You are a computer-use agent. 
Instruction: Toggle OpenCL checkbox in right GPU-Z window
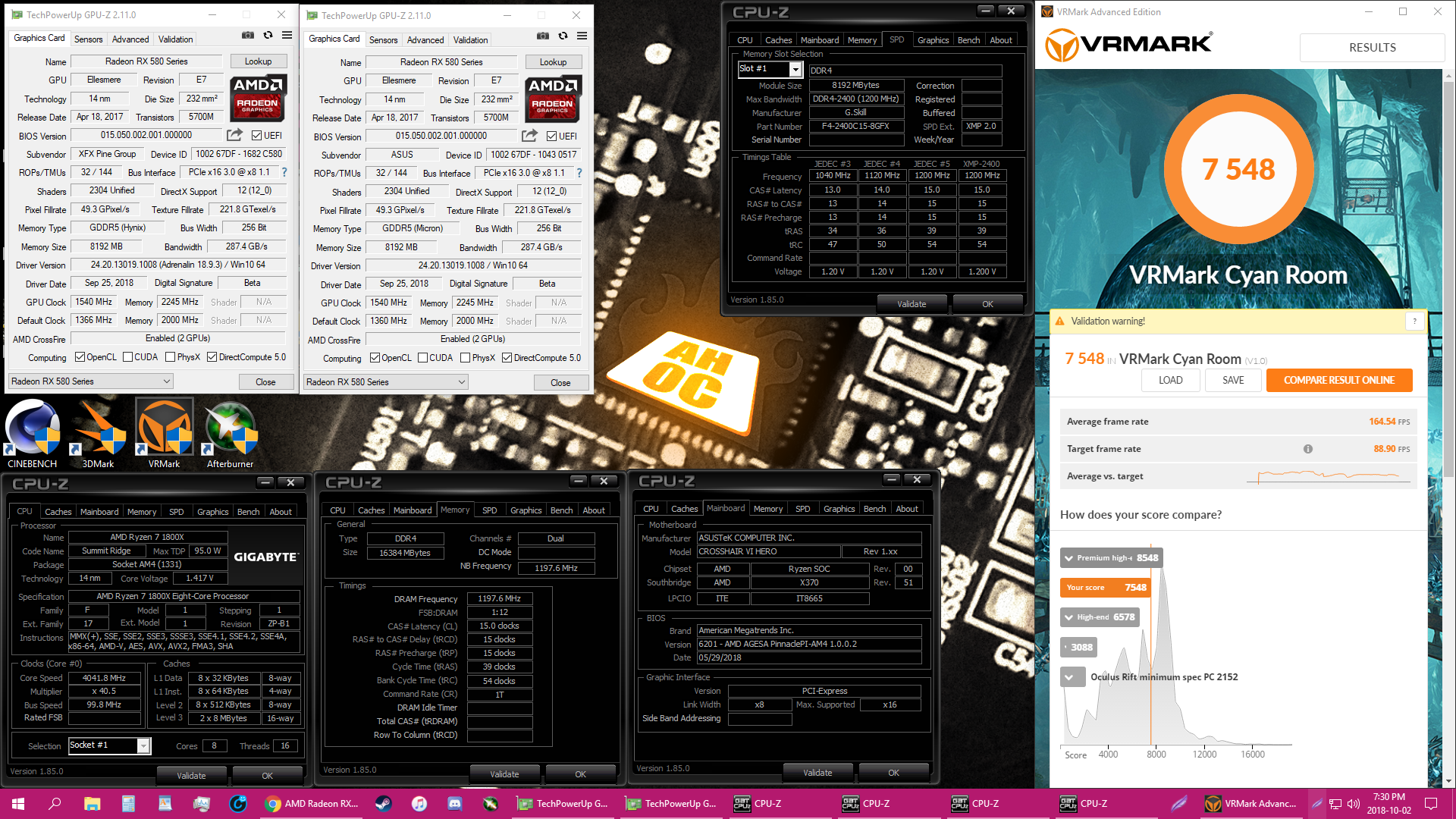[375, 358]
